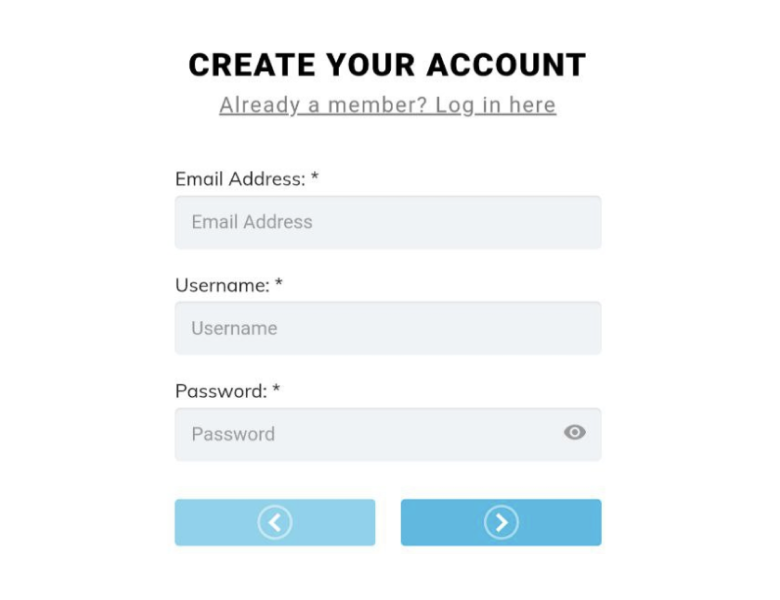
Task: Click the required asterisk beside Email Address
Action: click(314, 178)
